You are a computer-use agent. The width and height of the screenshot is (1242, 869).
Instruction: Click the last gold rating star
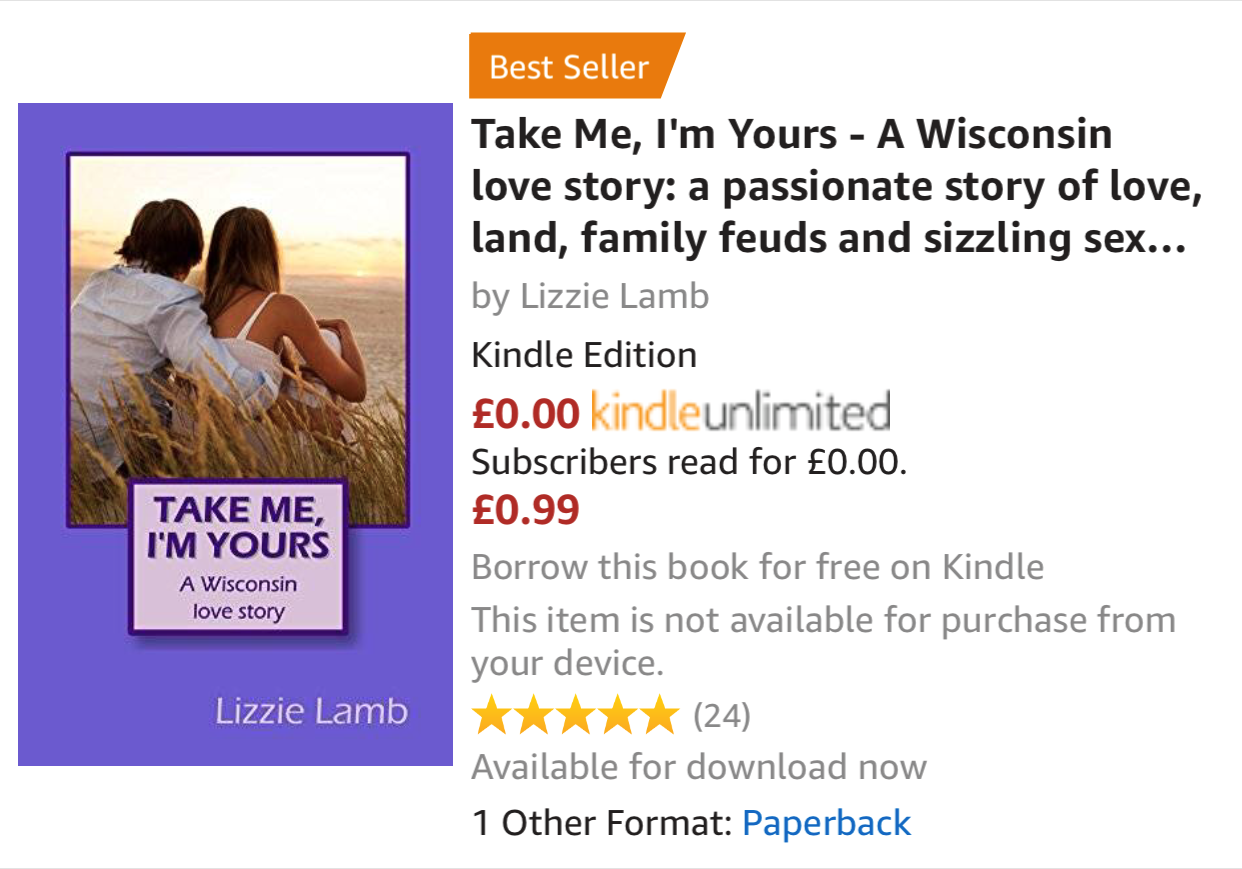click(x=658, y=716)
